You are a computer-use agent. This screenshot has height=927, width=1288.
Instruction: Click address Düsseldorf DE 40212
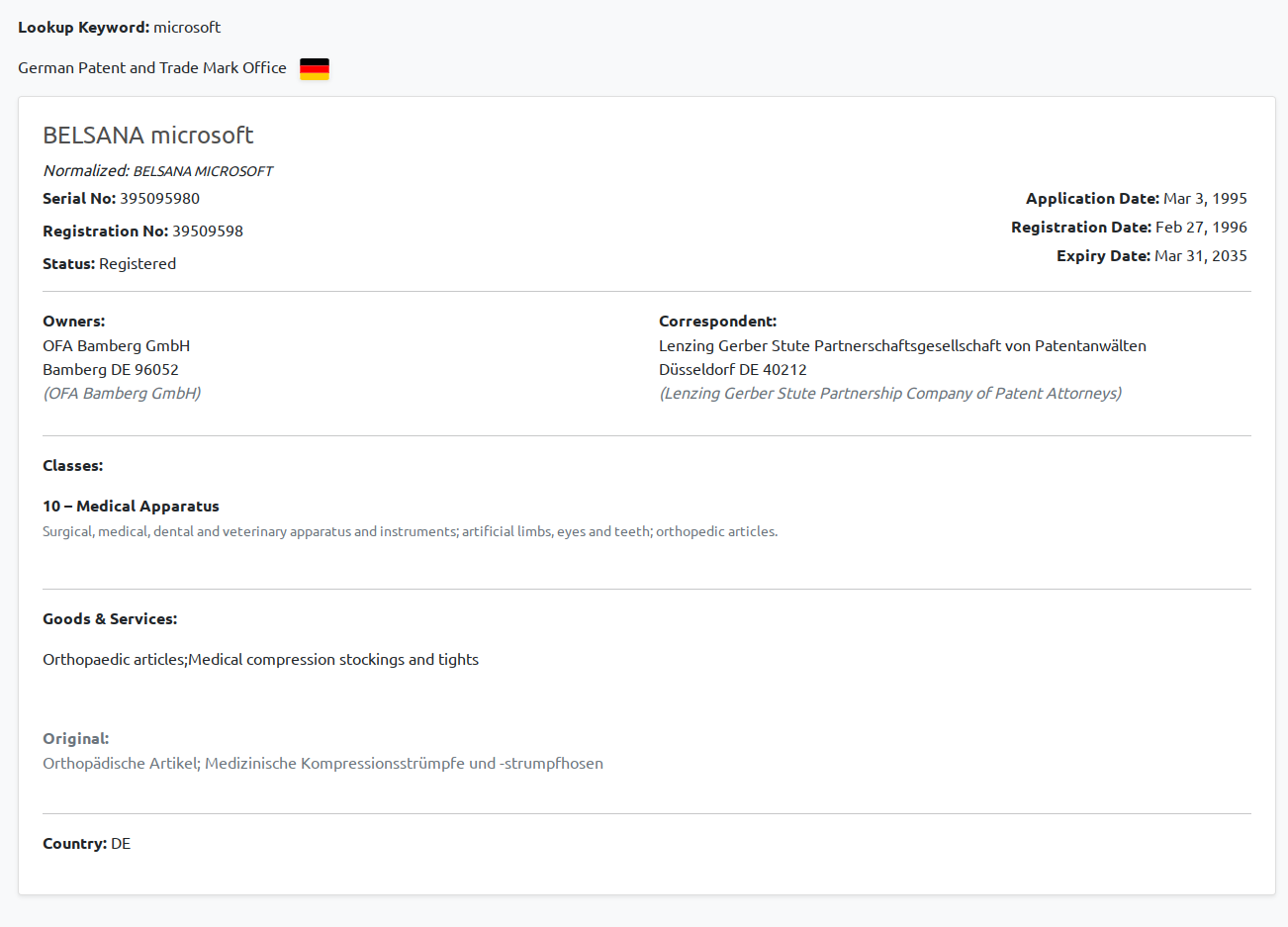[732, 369]
